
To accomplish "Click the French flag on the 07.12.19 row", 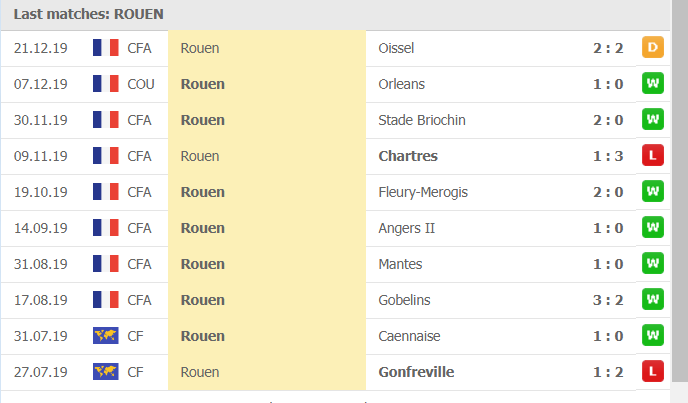I will click(105, 84).
